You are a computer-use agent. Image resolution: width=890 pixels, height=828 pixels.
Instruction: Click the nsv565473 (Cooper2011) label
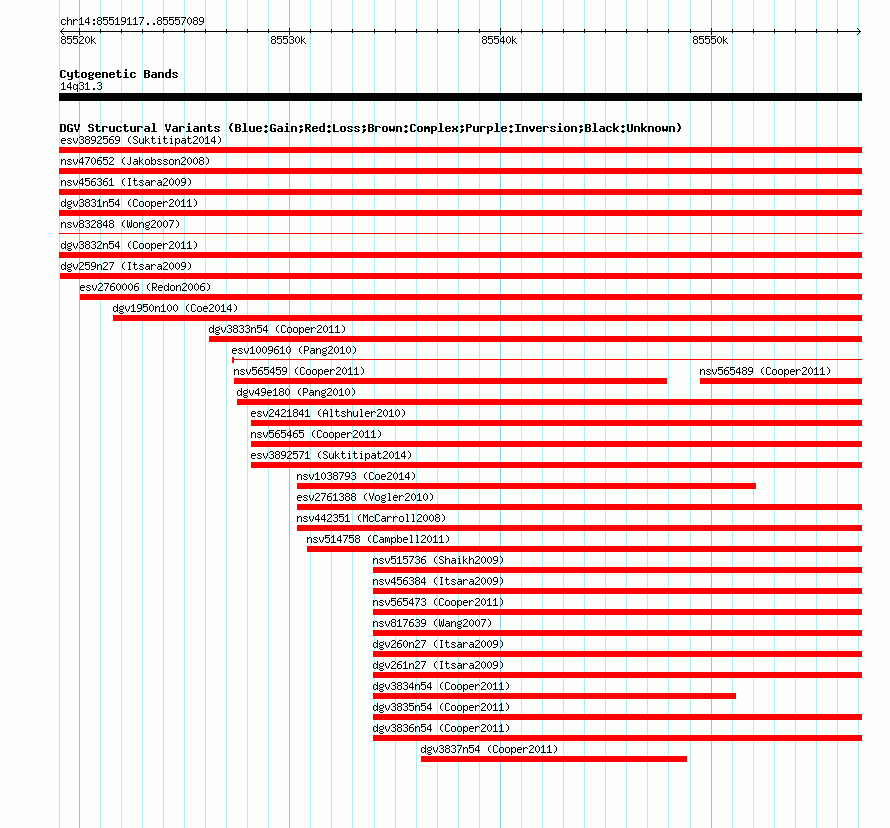click(438, 602)
